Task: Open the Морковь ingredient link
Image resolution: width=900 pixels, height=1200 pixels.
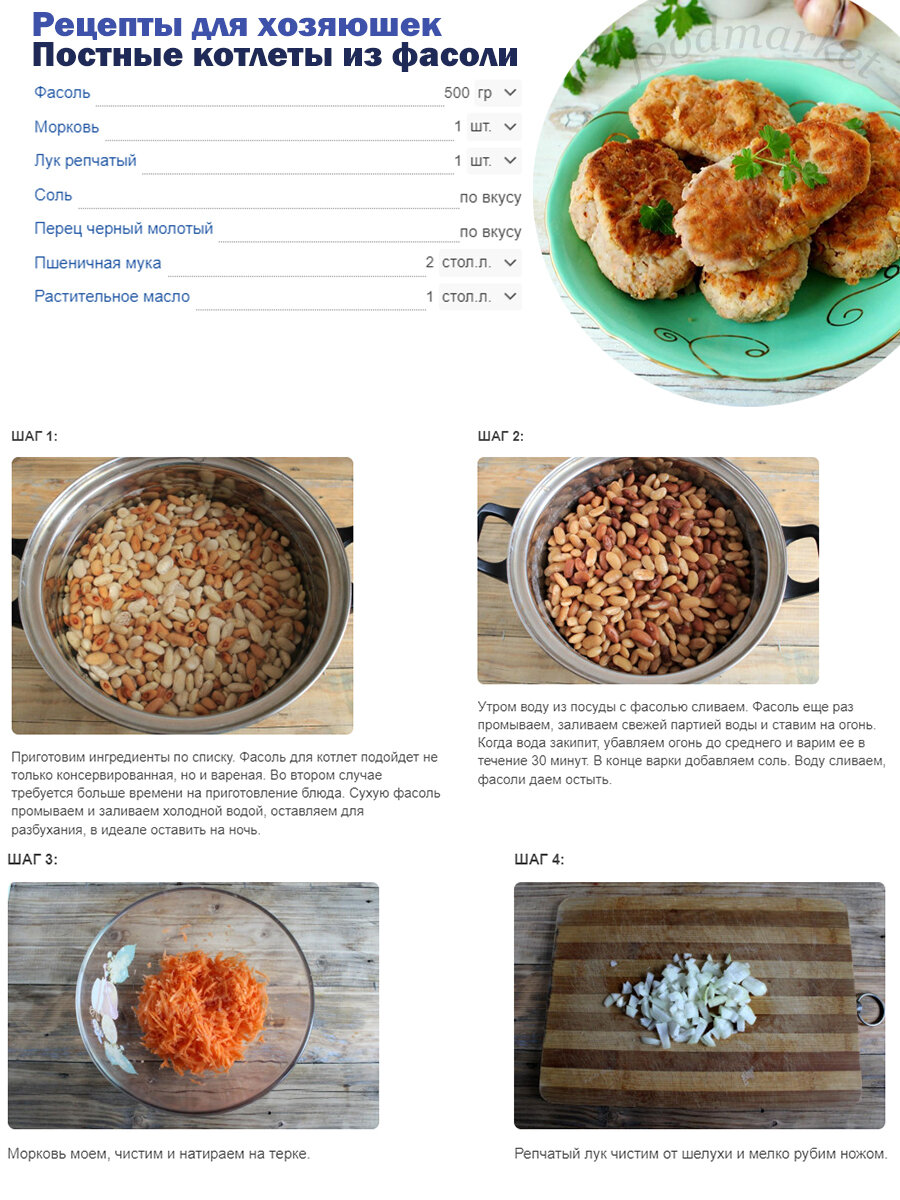Action: (x=67, y=127)
